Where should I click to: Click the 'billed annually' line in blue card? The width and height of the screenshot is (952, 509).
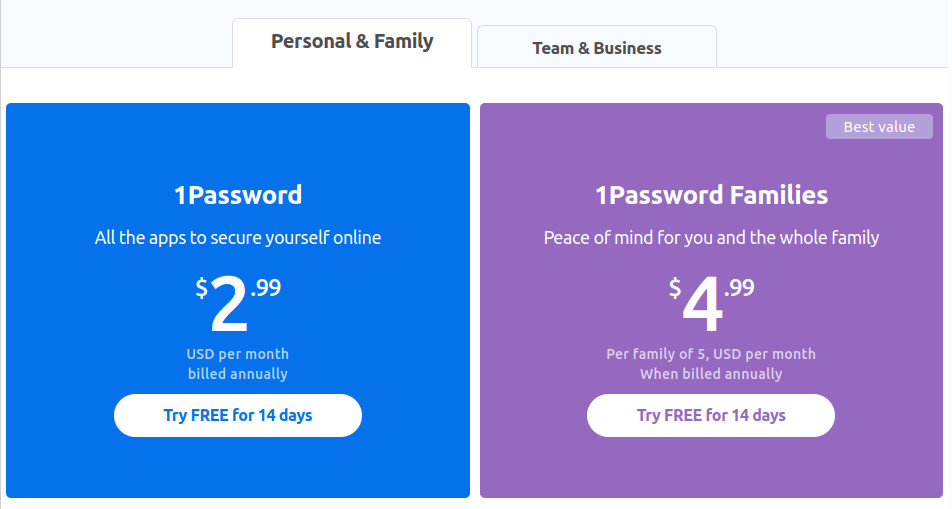[x=238, y=374]
